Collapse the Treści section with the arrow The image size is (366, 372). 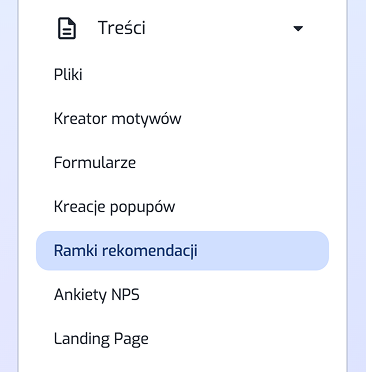pyautogui.click(x=298, y=29)
